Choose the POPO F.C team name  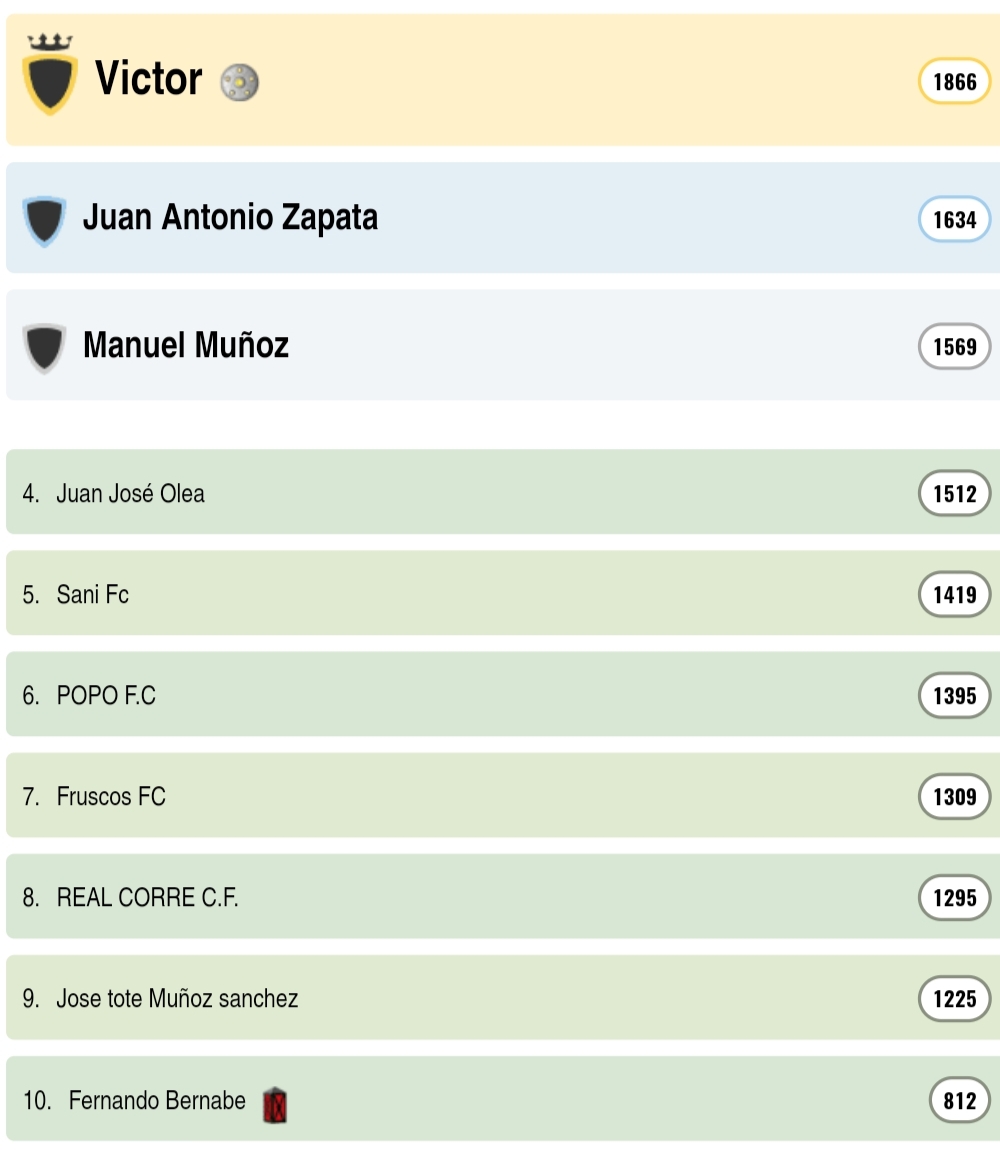pyautogui.click(x=106, y=696)
